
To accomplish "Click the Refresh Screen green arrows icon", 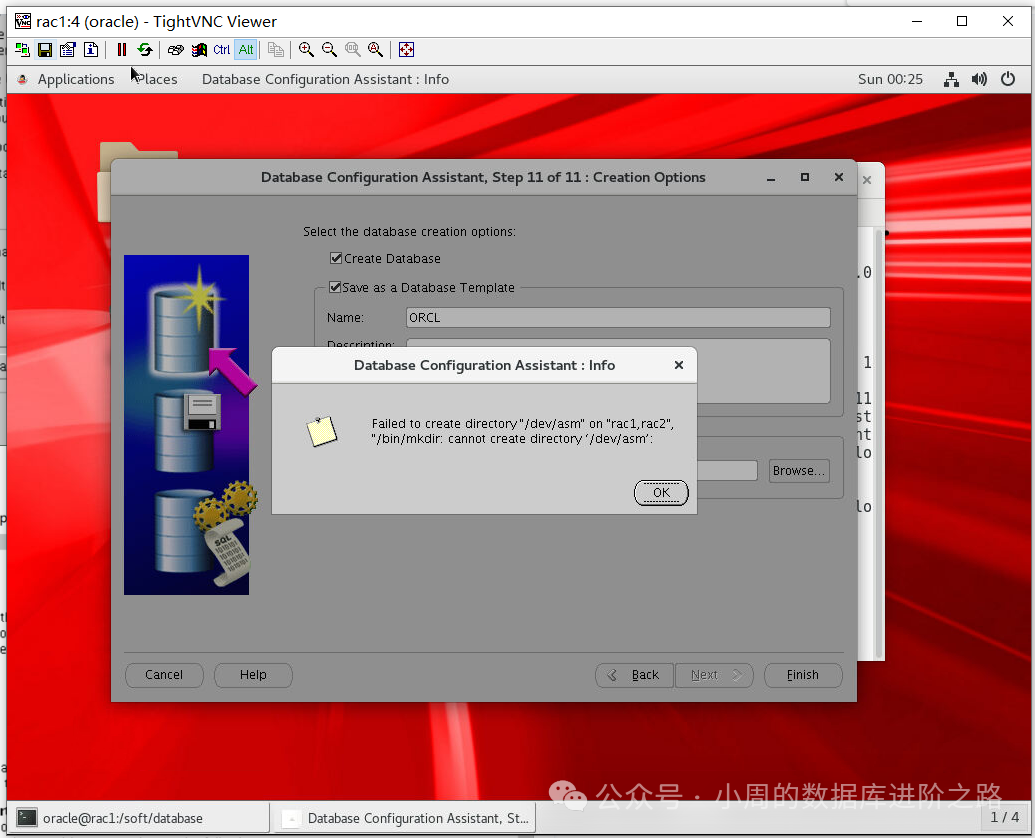I will [x=145, y=49].
